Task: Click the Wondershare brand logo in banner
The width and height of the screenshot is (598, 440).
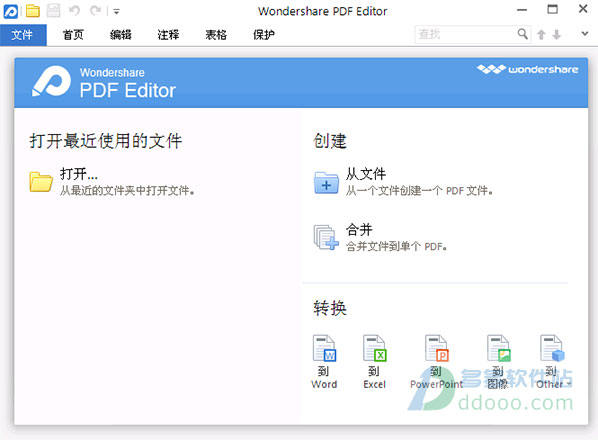Action: [x=527, y=69]
